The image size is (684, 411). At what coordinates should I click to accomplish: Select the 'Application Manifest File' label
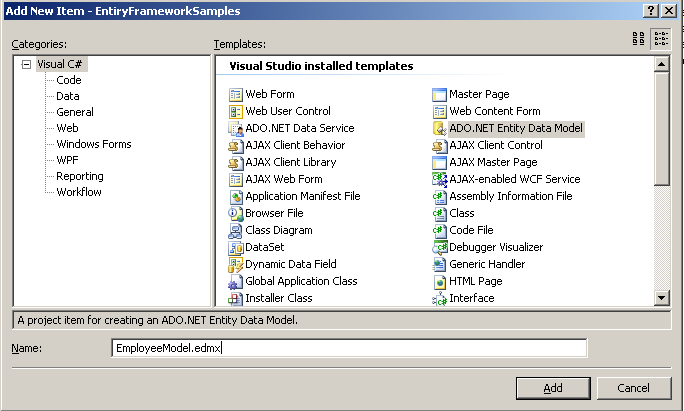303,196
